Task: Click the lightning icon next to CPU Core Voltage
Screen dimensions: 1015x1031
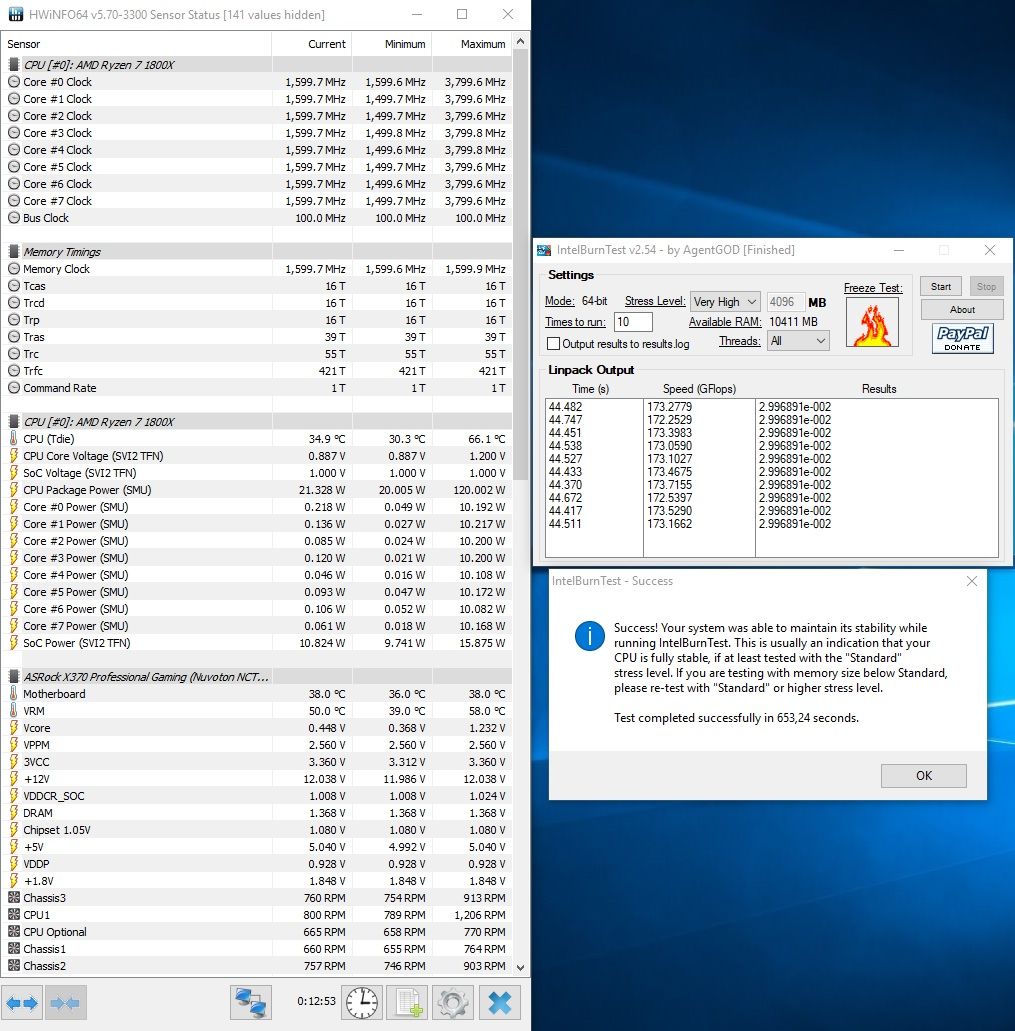Action: [14, 456]
